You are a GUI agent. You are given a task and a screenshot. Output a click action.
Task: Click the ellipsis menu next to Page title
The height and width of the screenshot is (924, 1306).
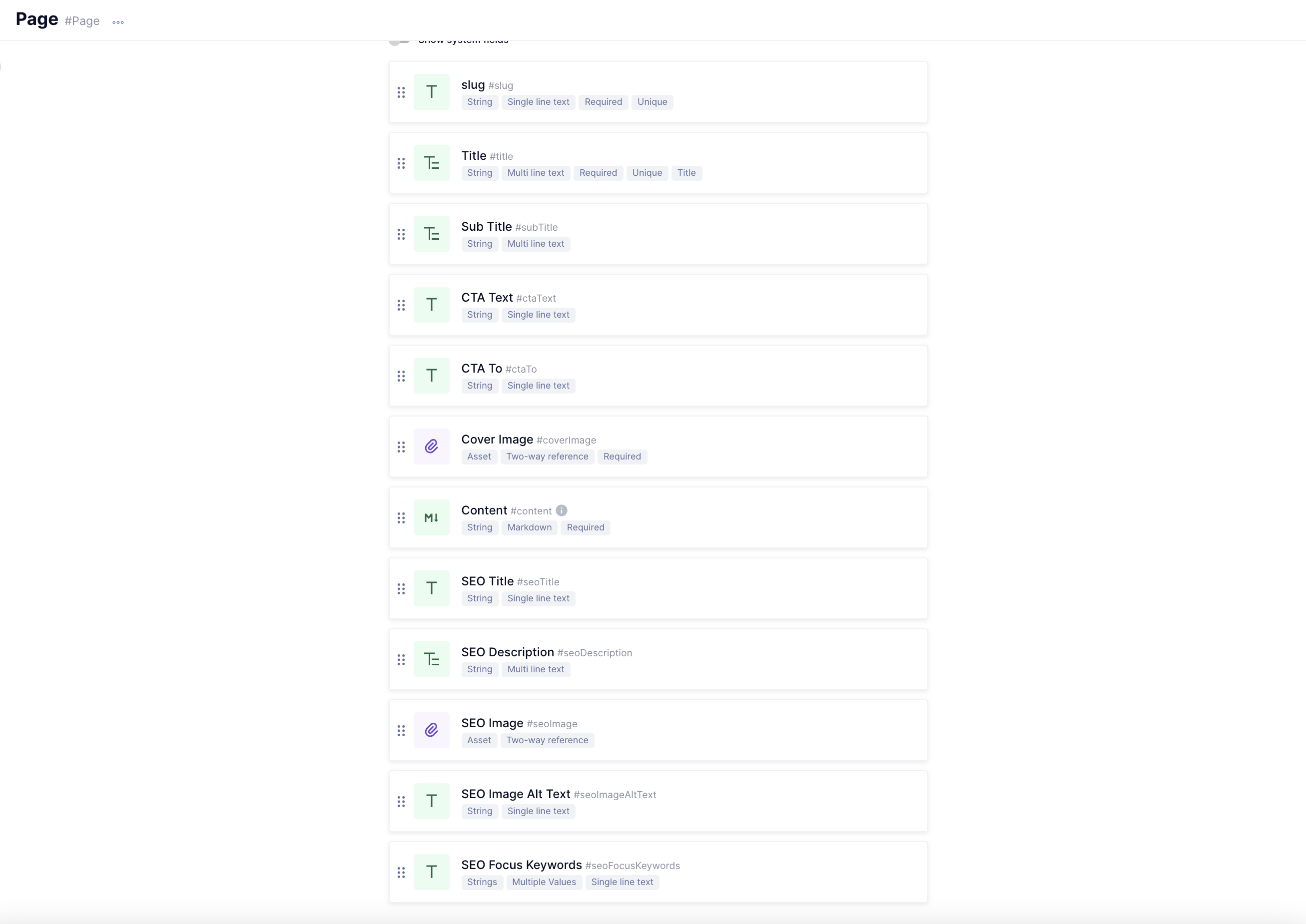pyautogui.click(x=117, y=21)
